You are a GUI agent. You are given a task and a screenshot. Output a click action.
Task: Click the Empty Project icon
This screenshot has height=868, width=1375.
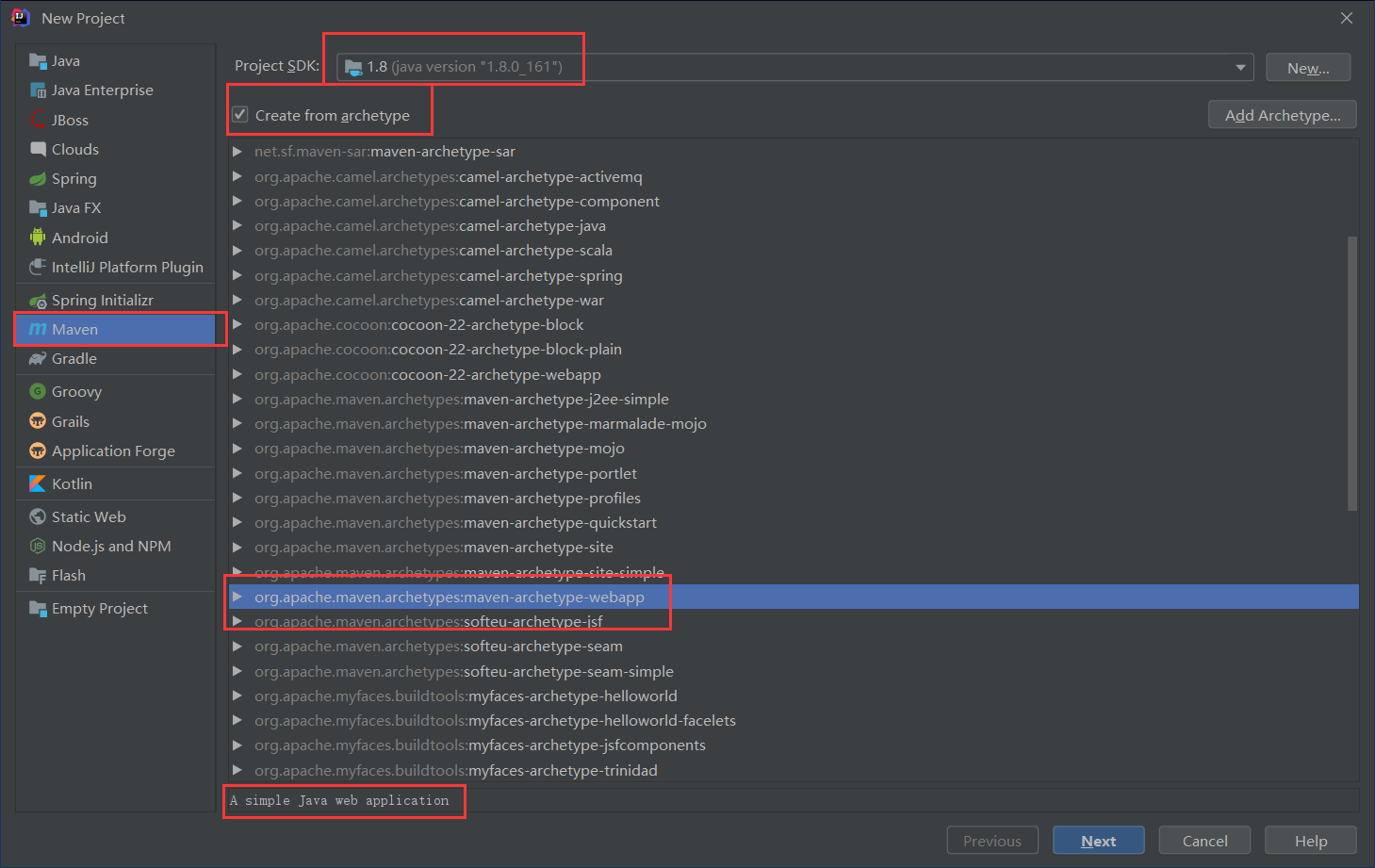(x=38, y=608)
